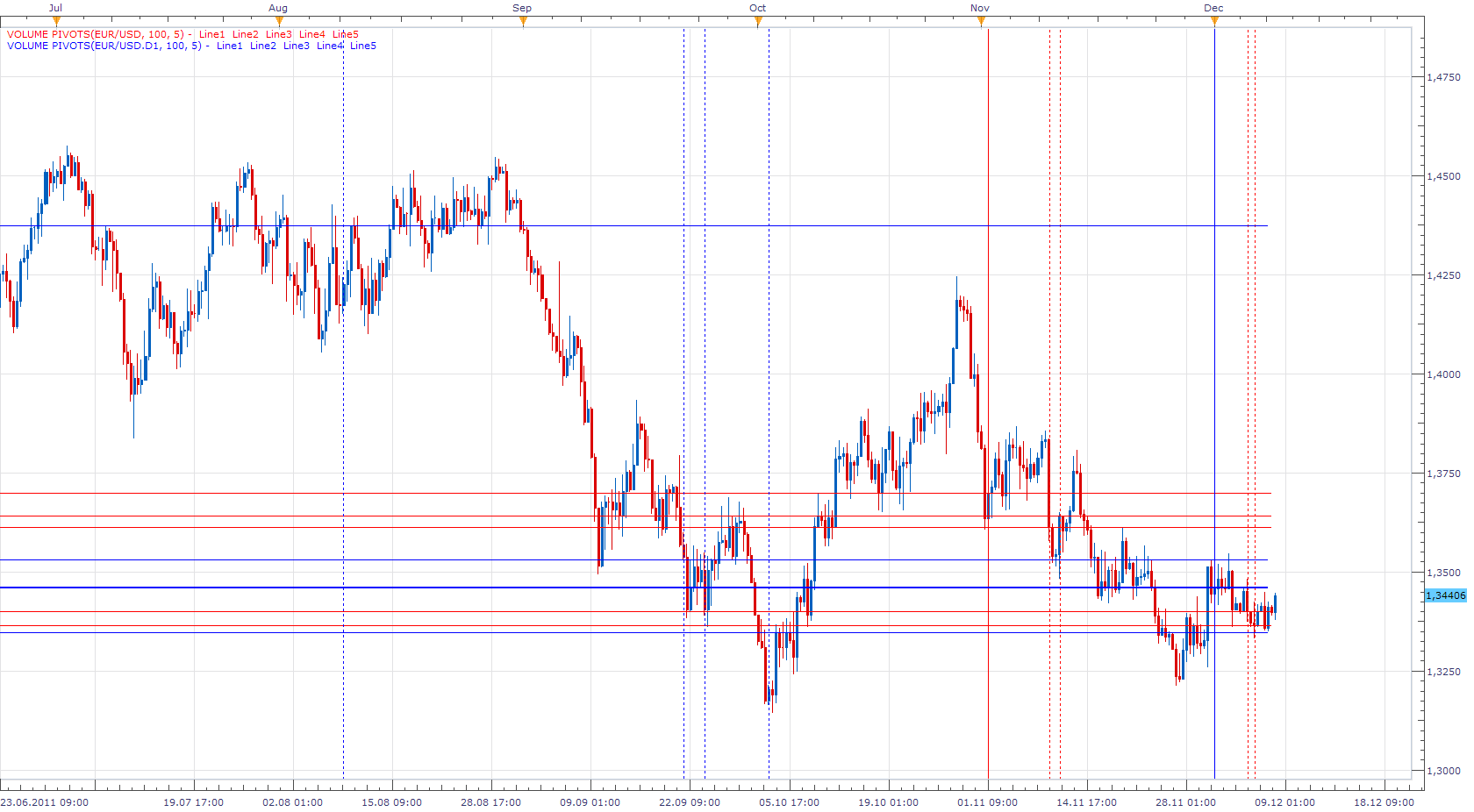Screen dimensions: 1474x812
Task: Click the 1,3250 price axis label
Action: click(1444, 672)
